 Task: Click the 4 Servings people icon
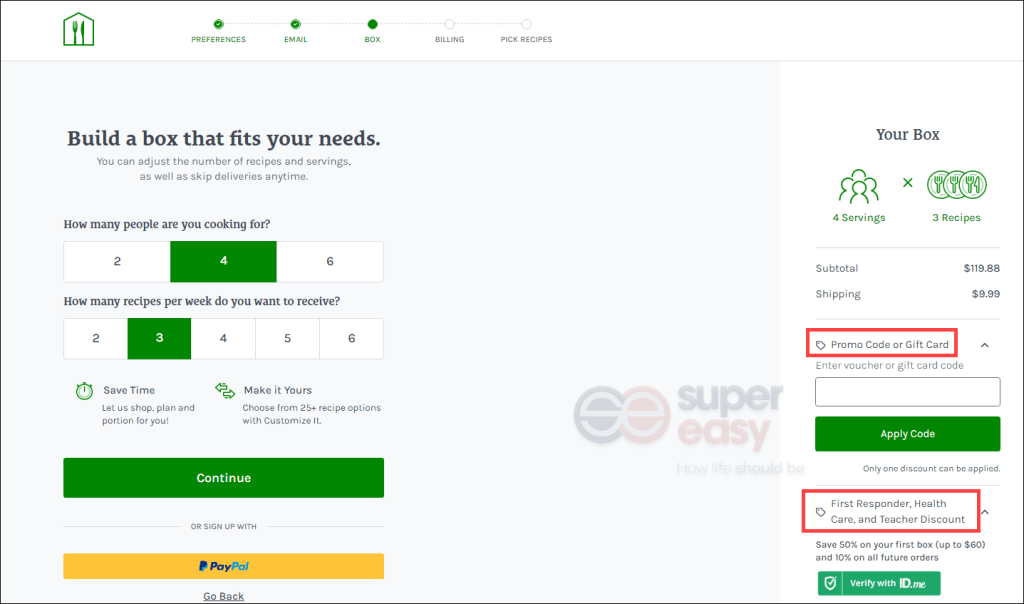(858, 187)
